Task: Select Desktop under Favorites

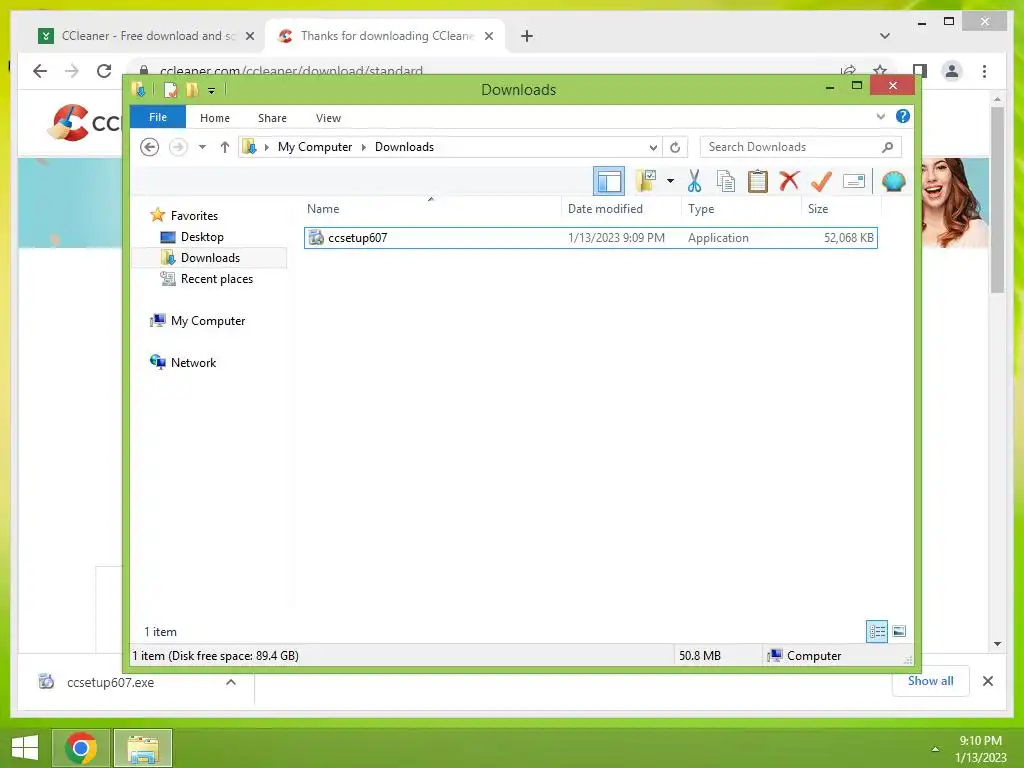Action: click(x=202, y=236)
